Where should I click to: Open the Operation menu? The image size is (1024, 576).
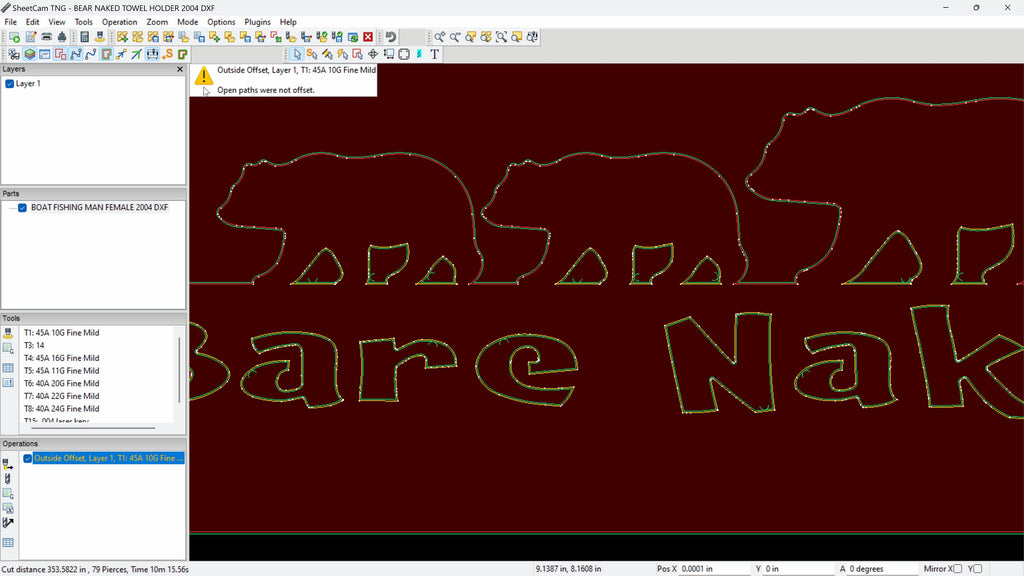(120, 22)
